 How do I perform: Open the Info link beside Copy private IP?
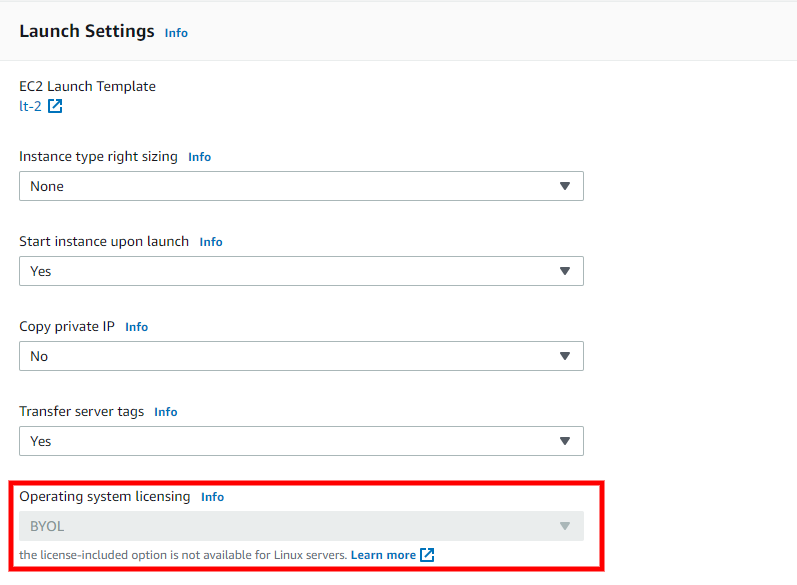[x=136, y=327]
